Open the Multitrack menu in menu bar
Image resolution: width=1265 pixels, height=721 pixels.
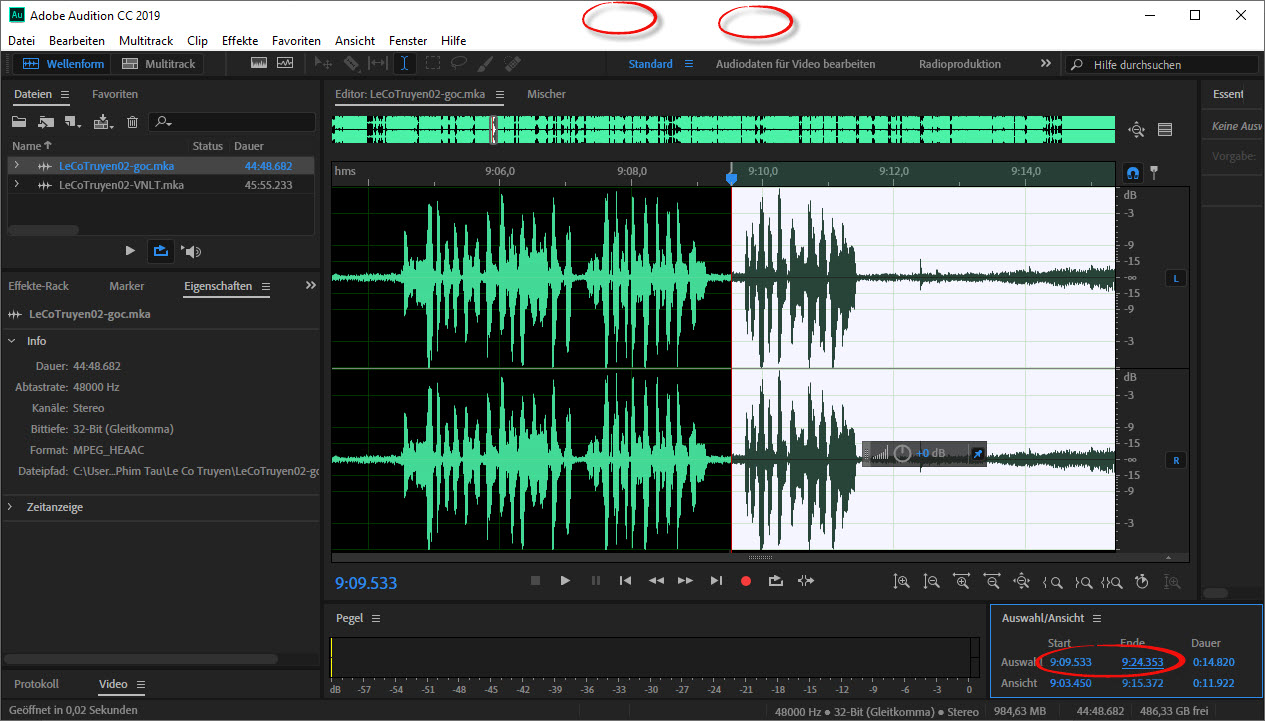(x=146, y=41)
